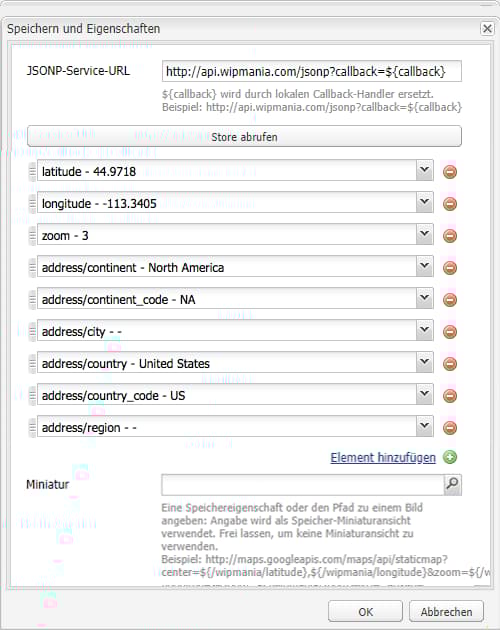
Task: Click the Beispiel wipmania URL hint text
Action: pyautogui.click(x=312, y=107)
